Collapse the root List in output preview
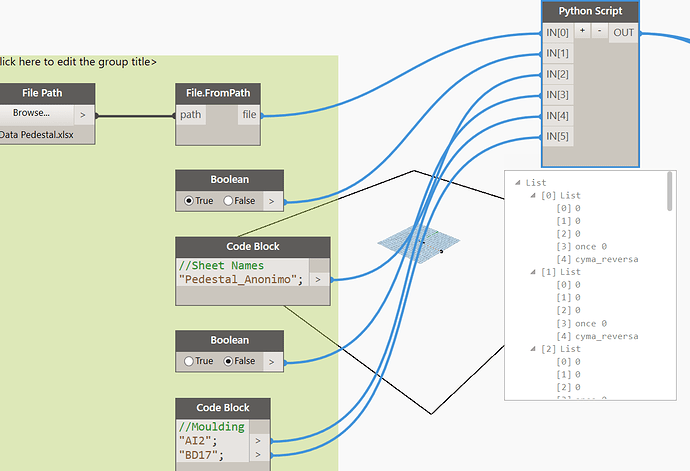Viewport: 690px width, 471px height. (x=518, y=182)
